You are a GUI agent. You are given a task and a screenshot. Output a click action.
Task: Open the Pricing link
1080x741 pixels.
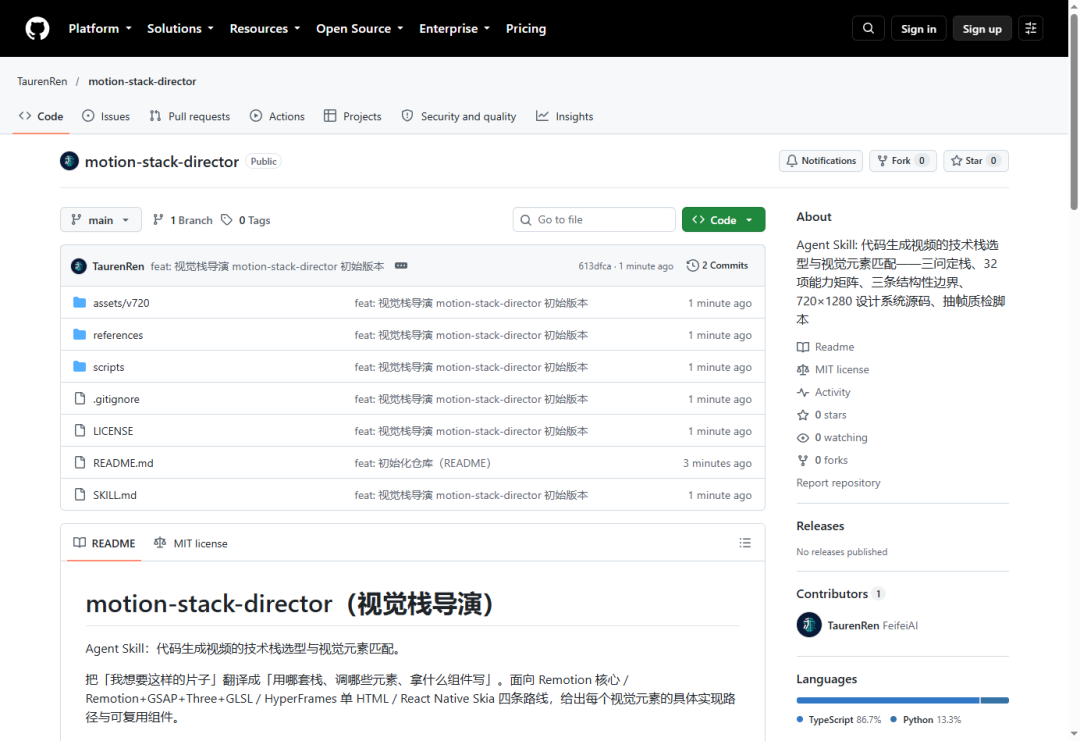[526, 29]
